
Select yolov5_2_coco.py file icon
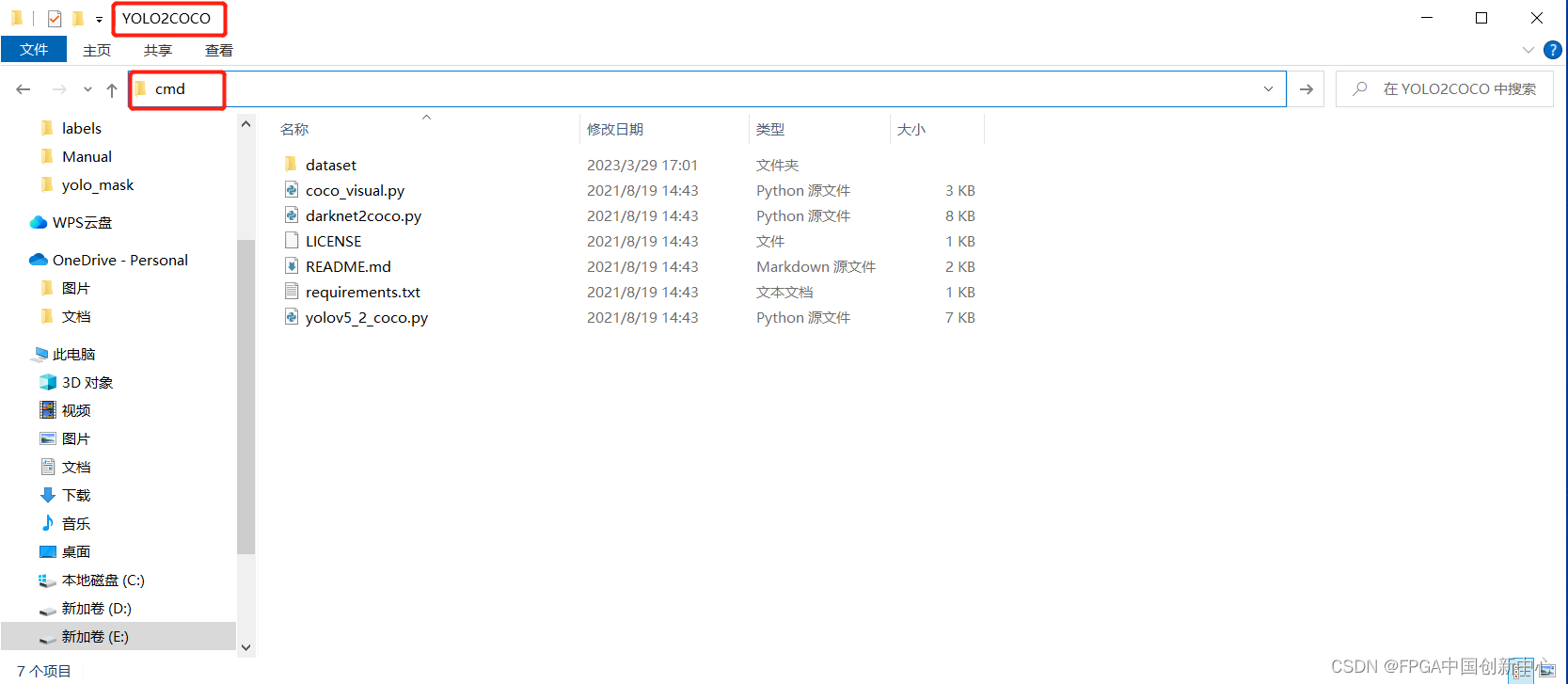pyautogui.click(x=292, y=316)
